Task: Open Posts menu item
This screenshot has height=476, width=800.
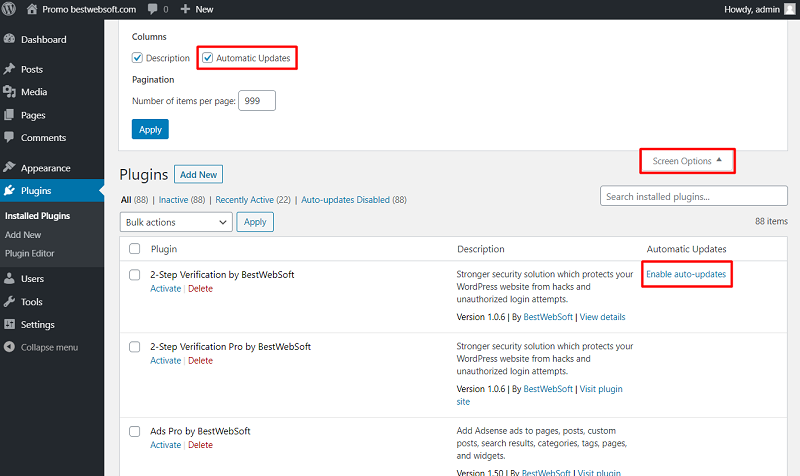Action: tap(32, 69)
